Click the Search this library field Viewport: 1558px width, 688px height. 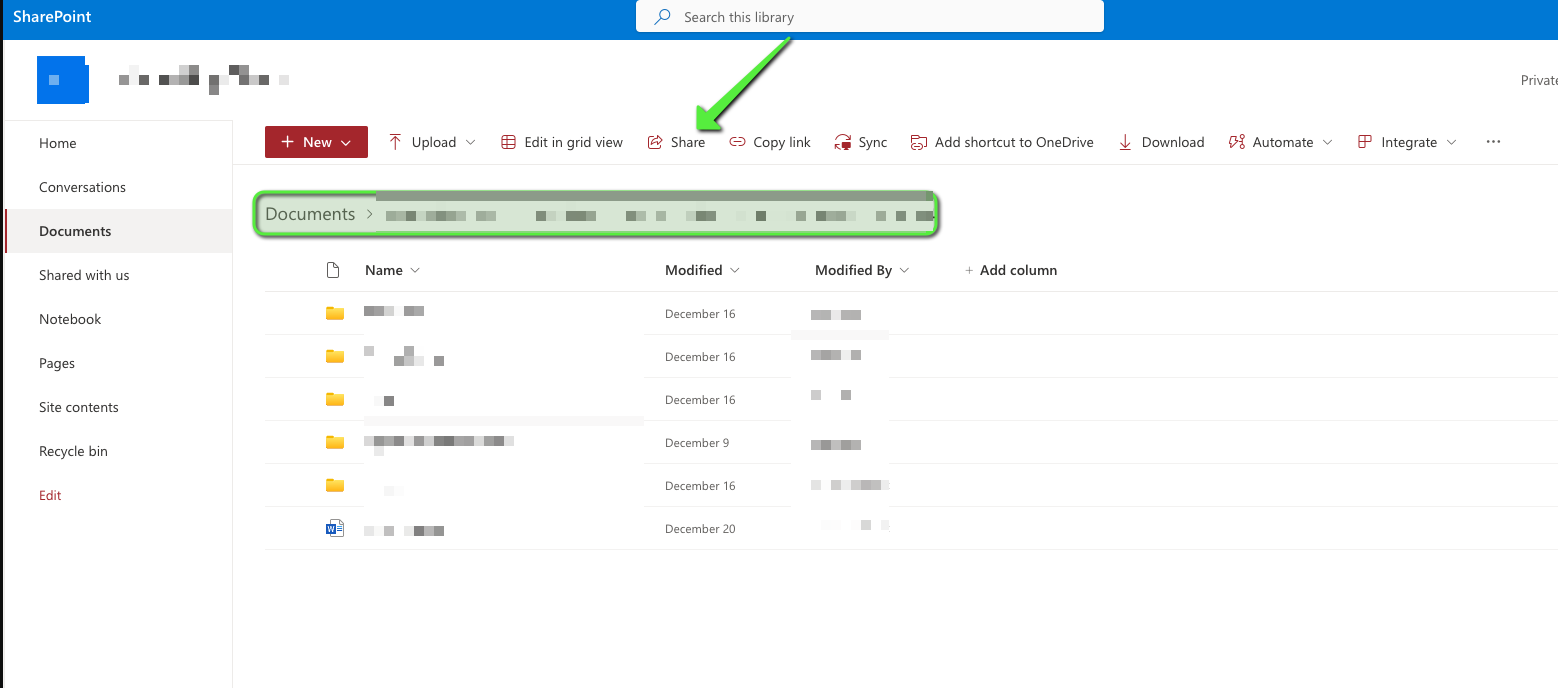[x=870, y=17]
